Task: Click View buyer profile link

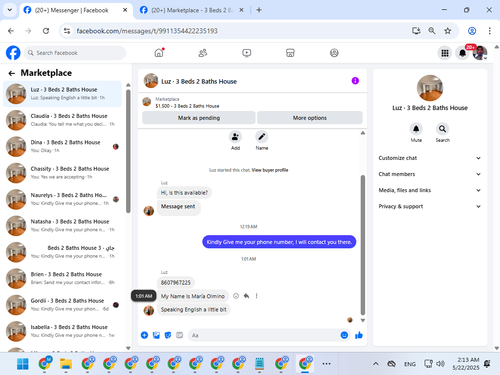Action: click(x=270, y=170)
